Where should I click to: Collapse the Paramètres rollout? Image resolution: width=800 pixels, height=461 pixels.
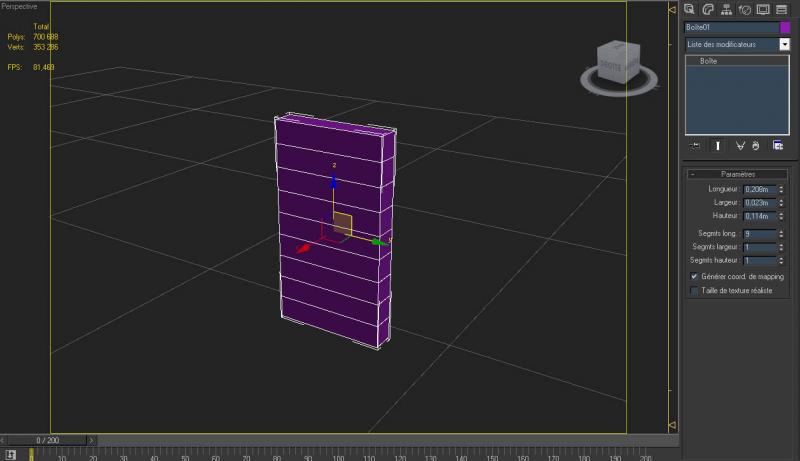(x=737, y=174)
